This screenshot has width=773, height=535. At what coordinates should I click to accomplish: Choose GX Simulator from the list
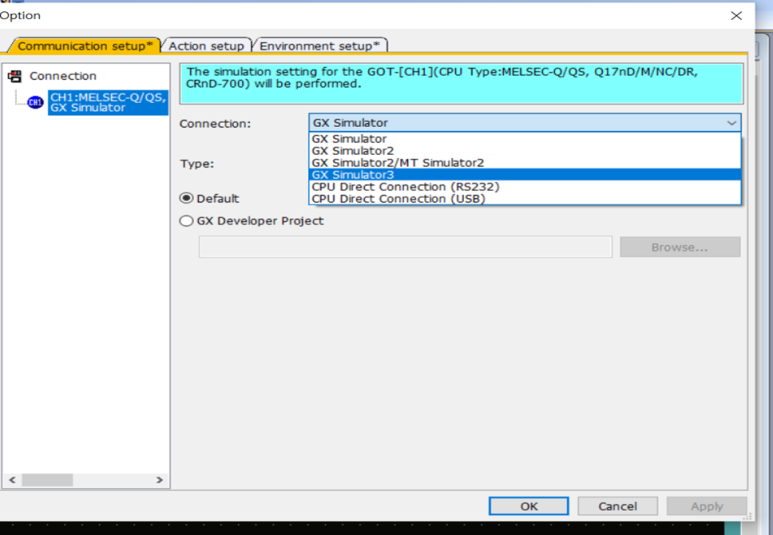pos(525,139)
